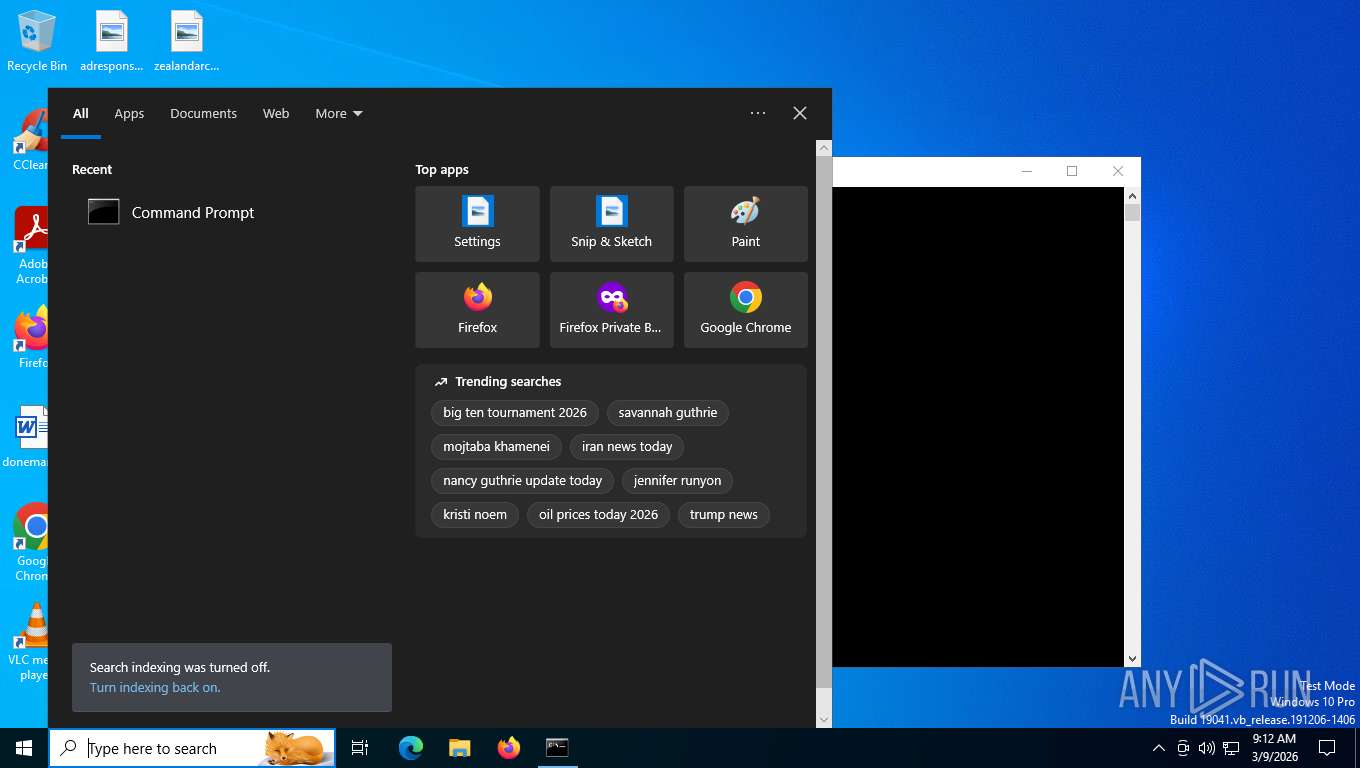Open Settings from Top apps
Screen dimensions: 1360x768
[x=477, y=224]
